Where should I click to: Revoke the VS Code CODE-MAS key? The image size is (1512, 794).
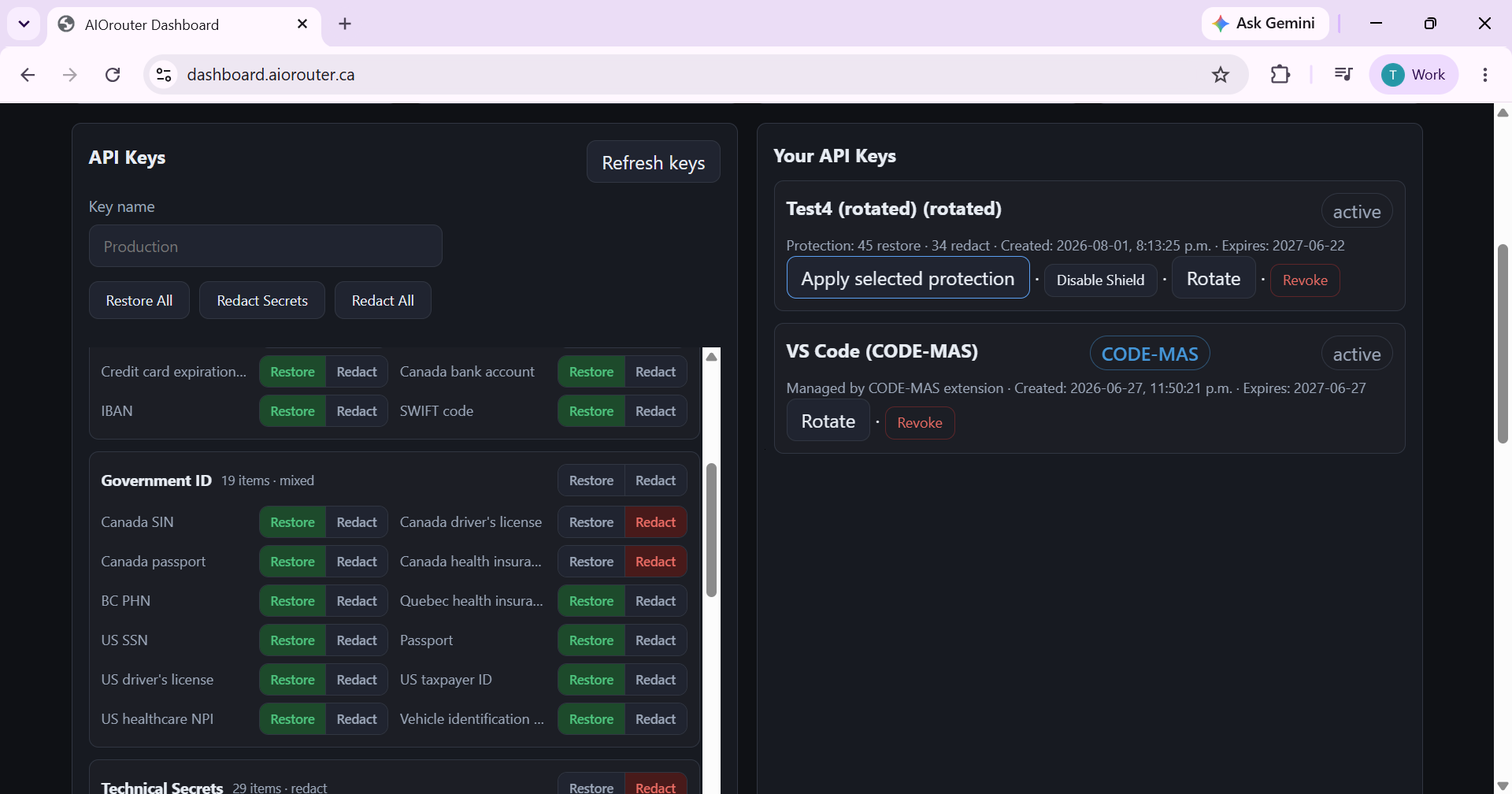pos(920,423)
